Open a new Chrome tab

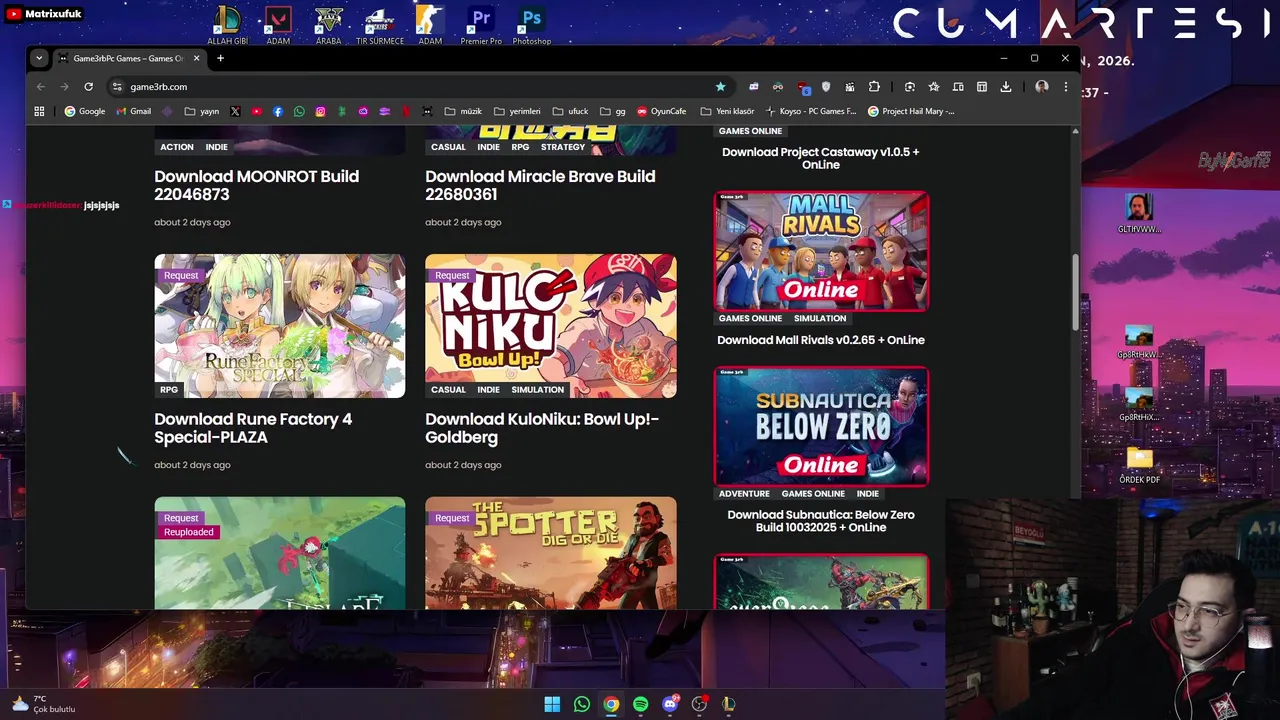220,58
